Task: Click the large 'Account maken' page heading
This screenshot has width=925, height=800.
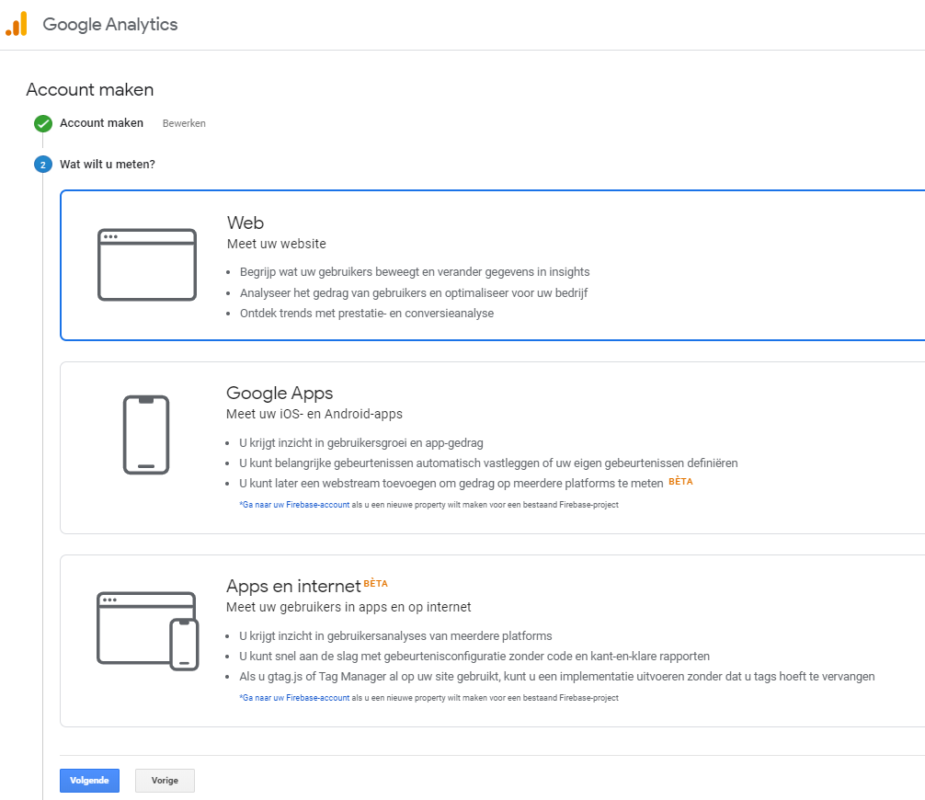Action: (90, 90)
